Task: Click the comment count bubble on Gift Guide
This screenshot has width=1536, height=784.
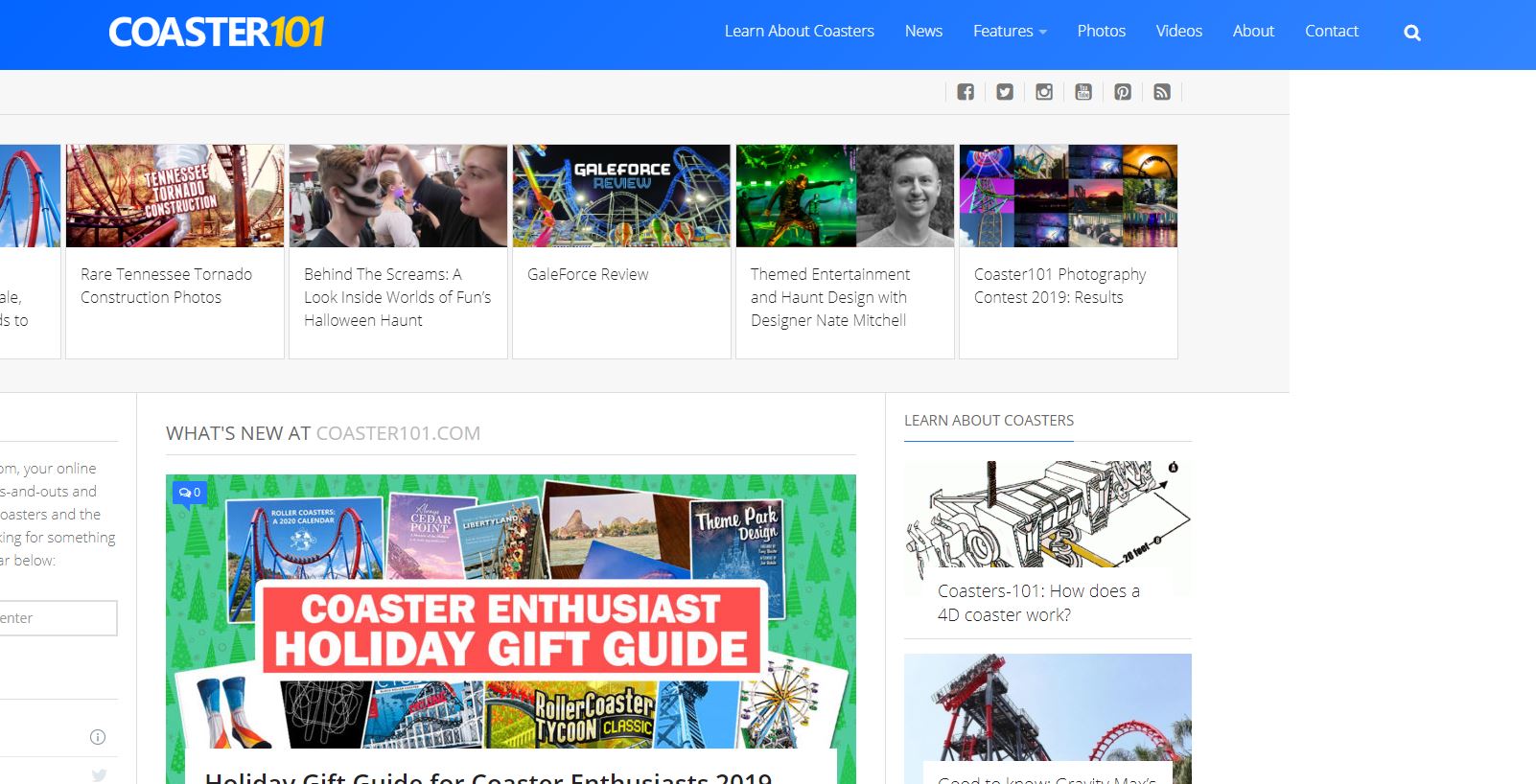Action: pos(190,493)
